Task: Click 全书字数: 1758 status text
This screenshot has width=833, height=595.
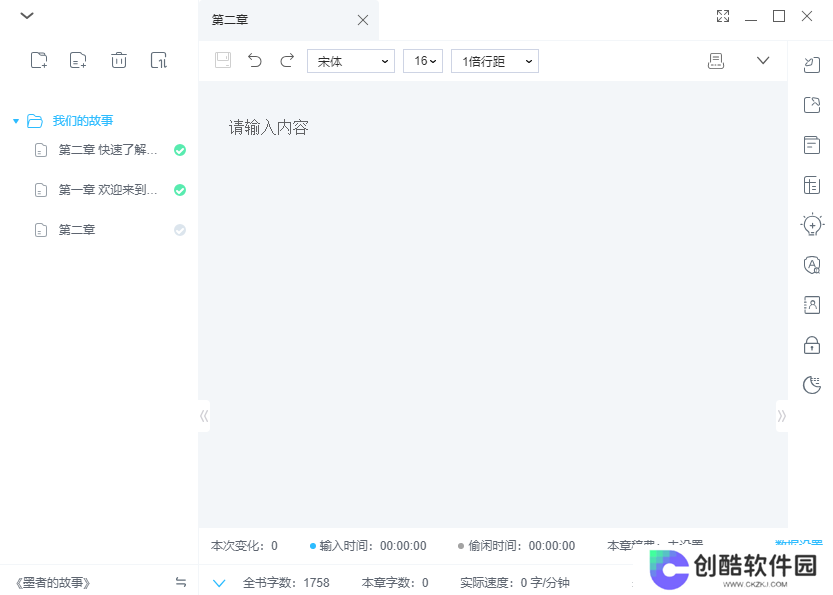Action: 286,583
